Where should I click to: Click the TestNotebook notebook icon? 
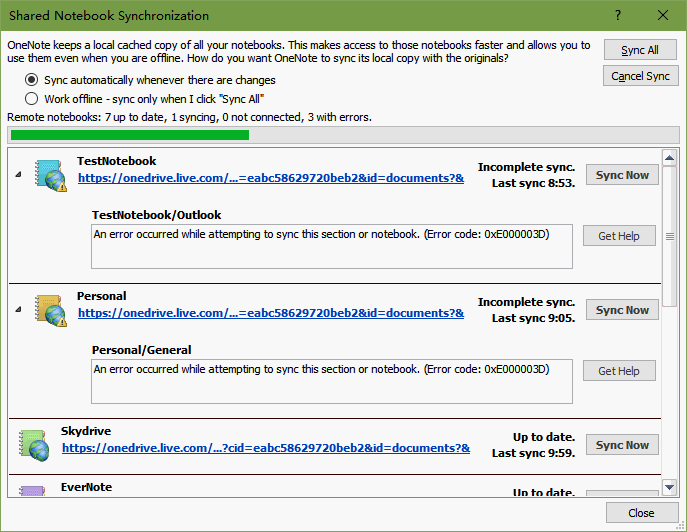tap(51, 175)
